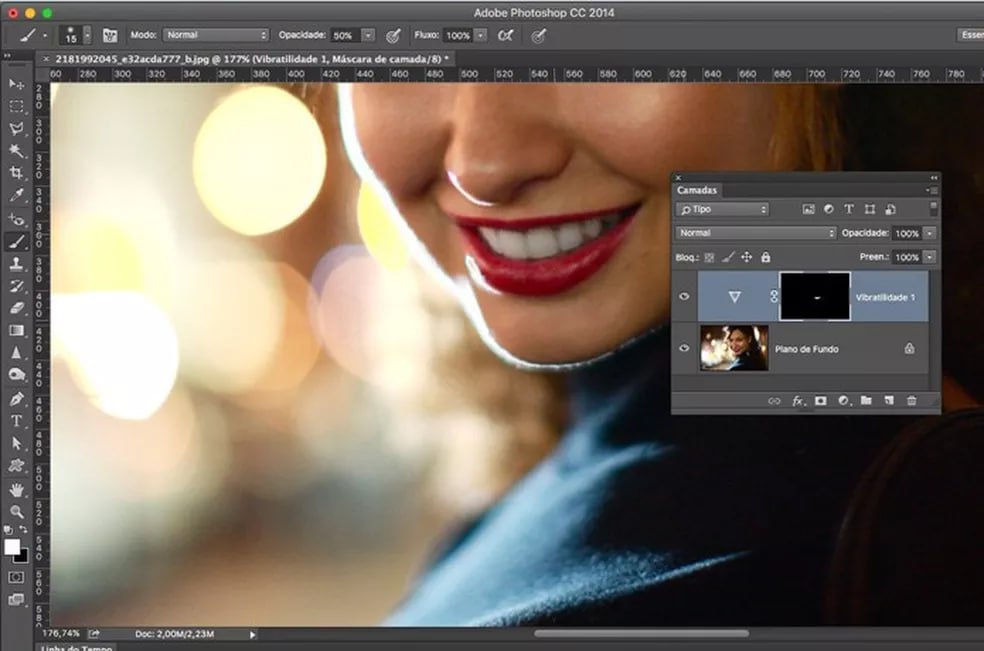Toggle visibility of Plano de Fundo layer

[x=684, y=349]
